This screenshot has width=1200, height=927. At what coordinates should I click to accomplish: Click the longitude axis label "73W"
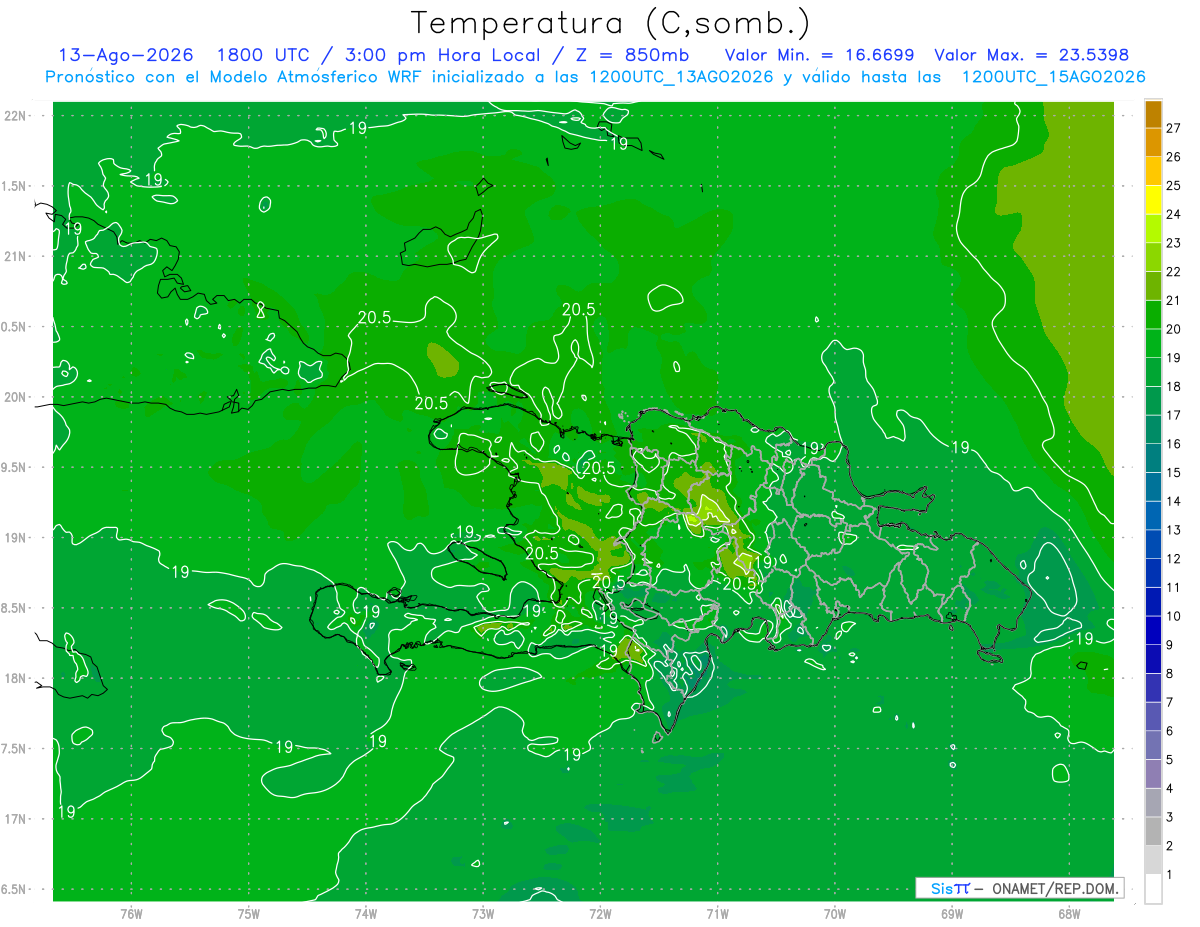tap(483, 914)
